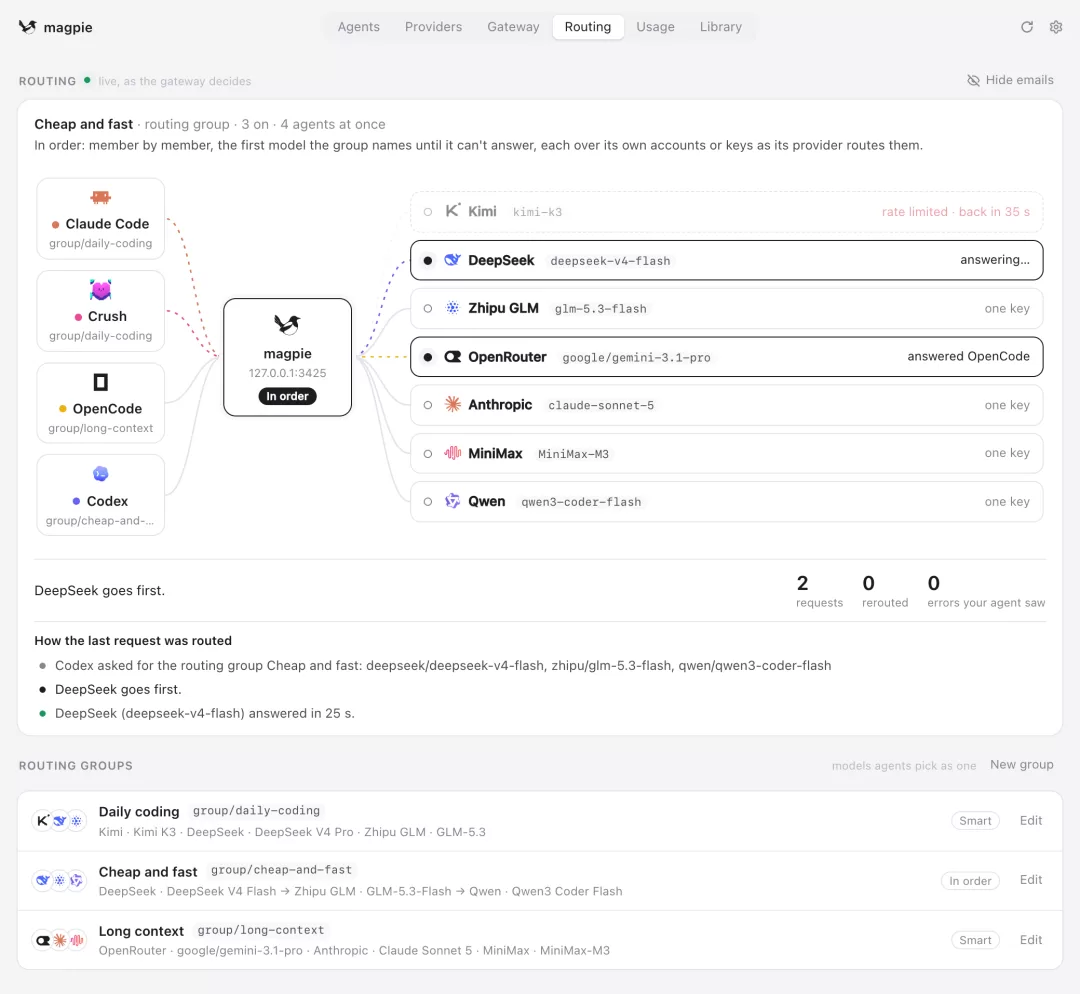This screenshot has height=994, width=1080.
Task: Click the OpenCode agent square icon
Action: tap(101, 382)
